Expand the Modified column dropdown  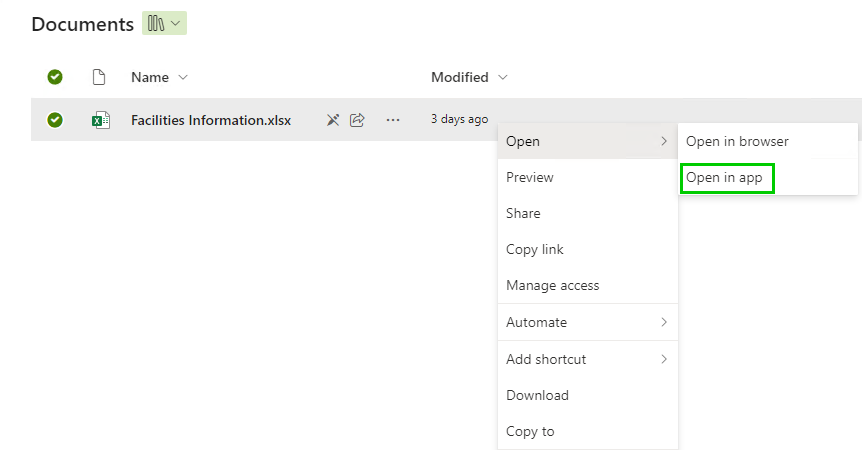coord(502,77)
